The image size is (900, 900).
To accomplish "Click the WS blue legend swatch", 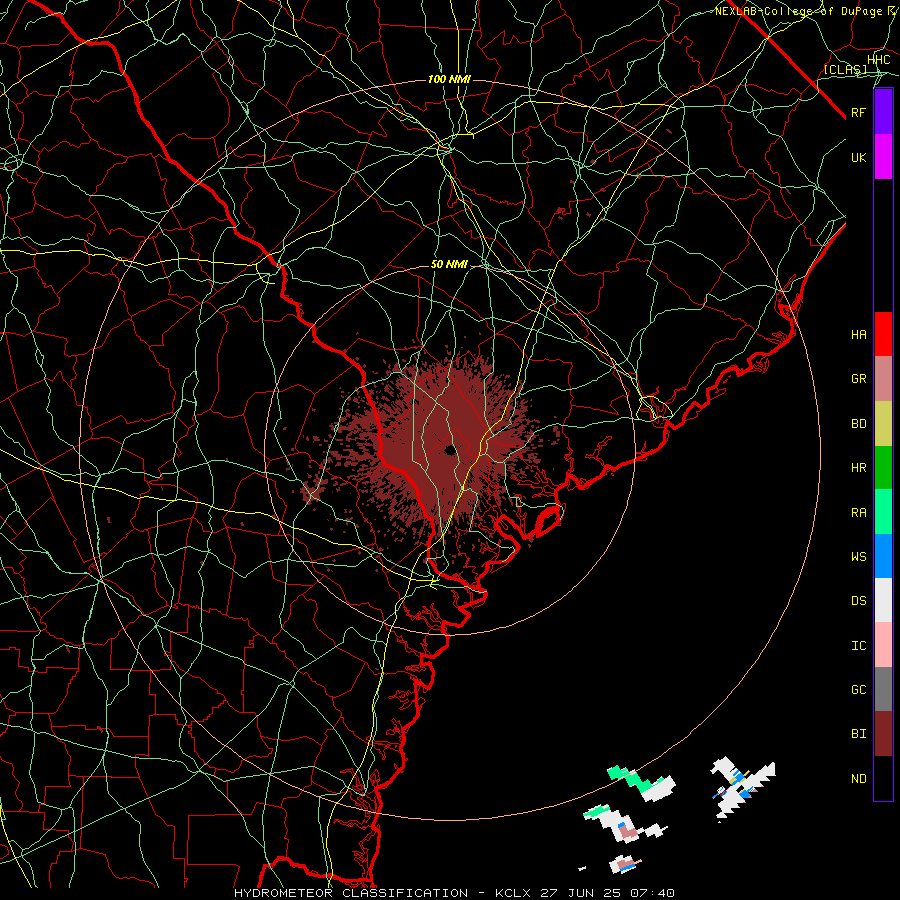I will (x=883, y=556).
